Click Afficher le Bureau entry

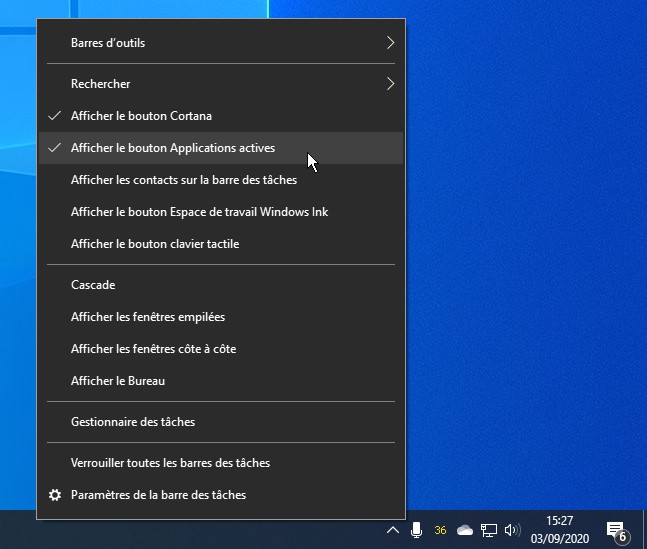pyautogui.click(x=118, y=381)
